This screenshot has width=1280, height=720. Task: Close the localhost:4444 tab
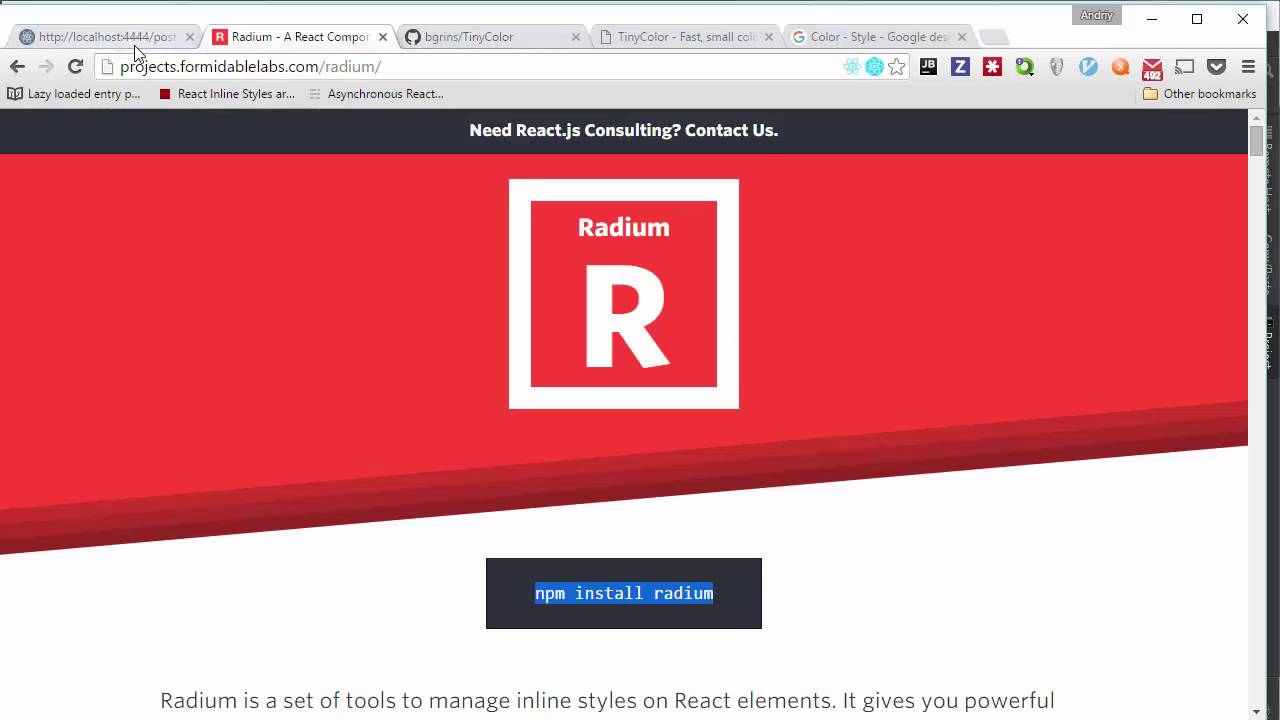190,37
